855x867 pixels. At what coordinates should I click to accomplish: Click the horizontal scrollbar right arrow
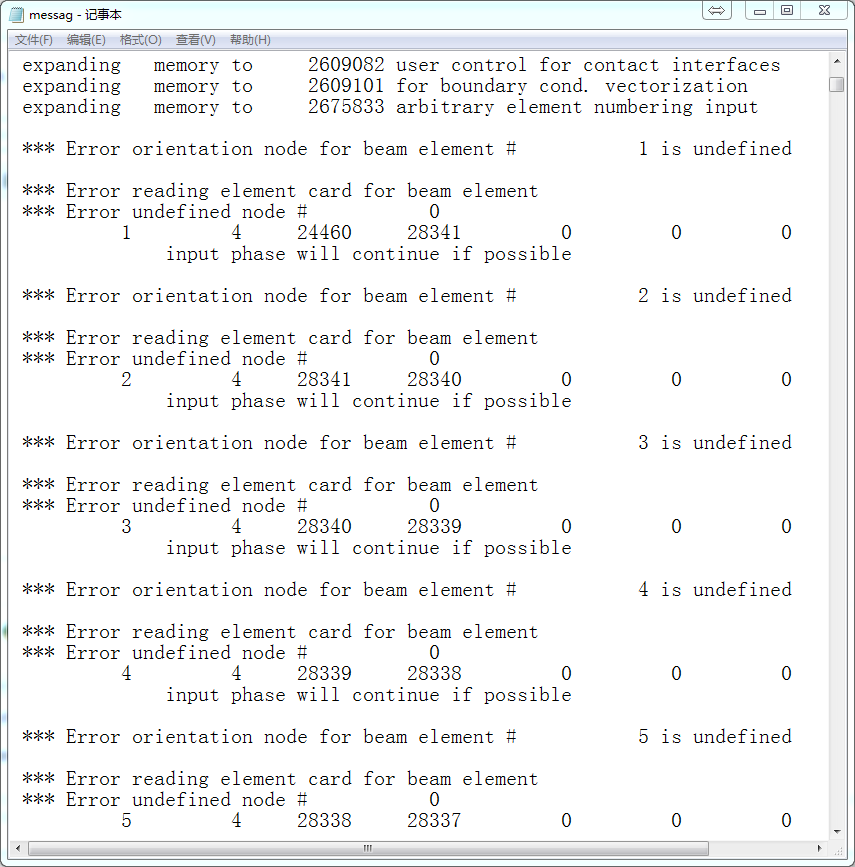point(820,848)
